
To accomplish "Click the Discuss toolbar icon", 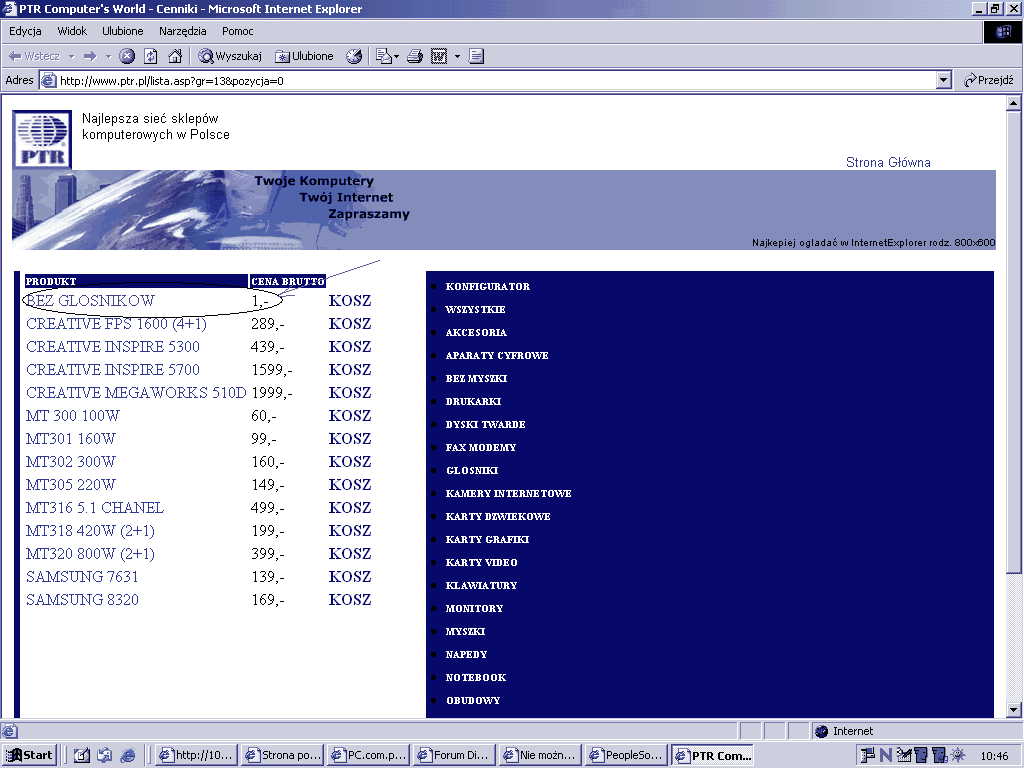I will [x=476, y=56].
